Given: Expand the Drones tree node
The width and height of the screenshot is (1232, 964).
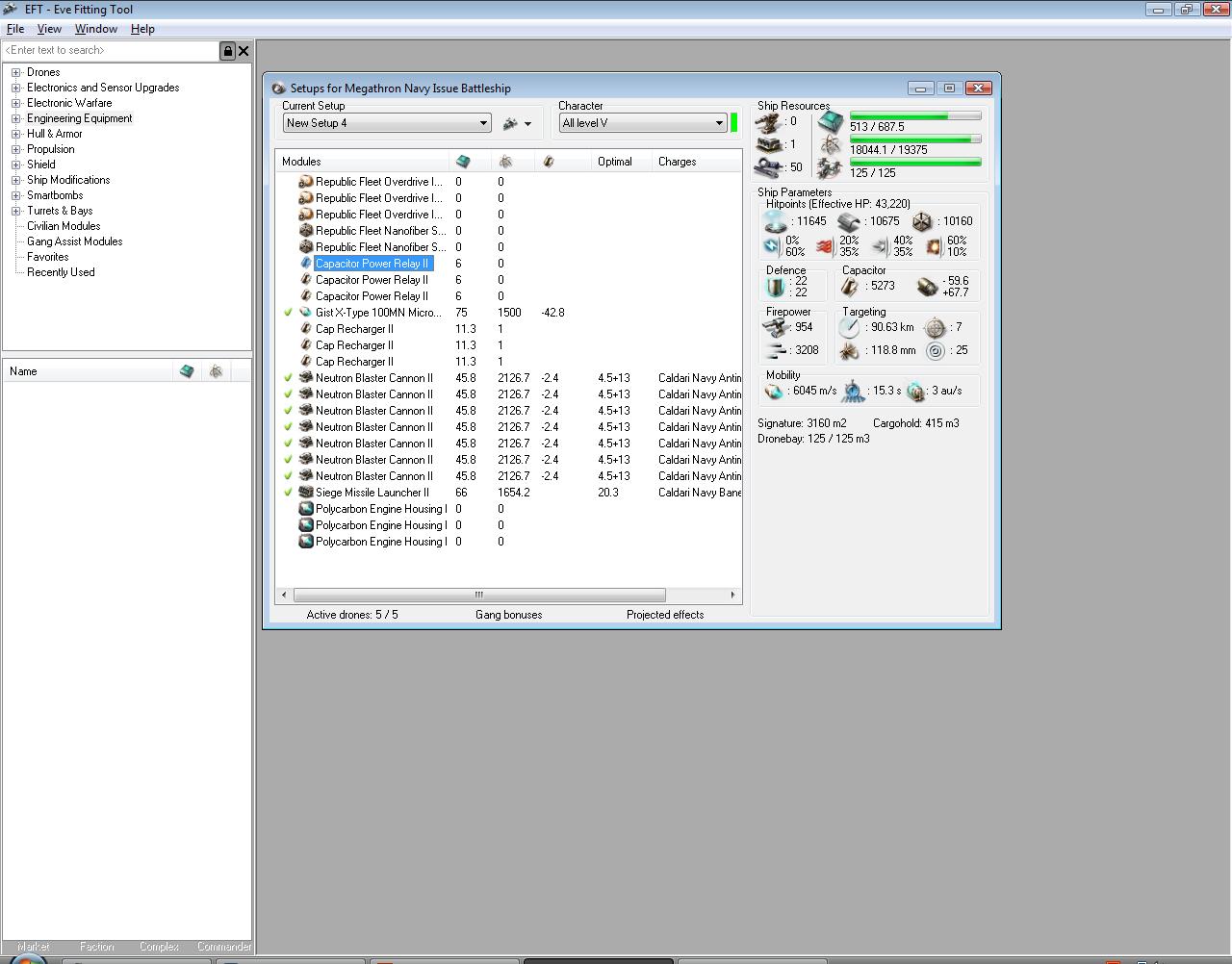Looking at the screenshot, I should [15, 72].
